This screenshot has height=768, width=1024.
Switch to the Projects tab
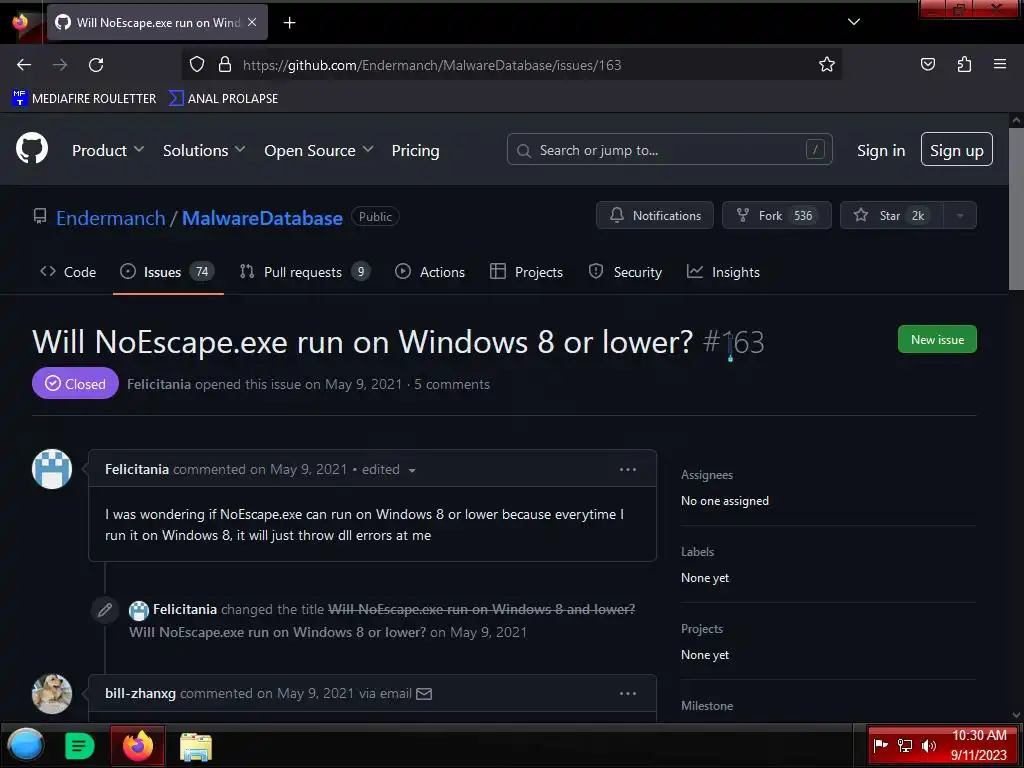click(x=526, y=272)
